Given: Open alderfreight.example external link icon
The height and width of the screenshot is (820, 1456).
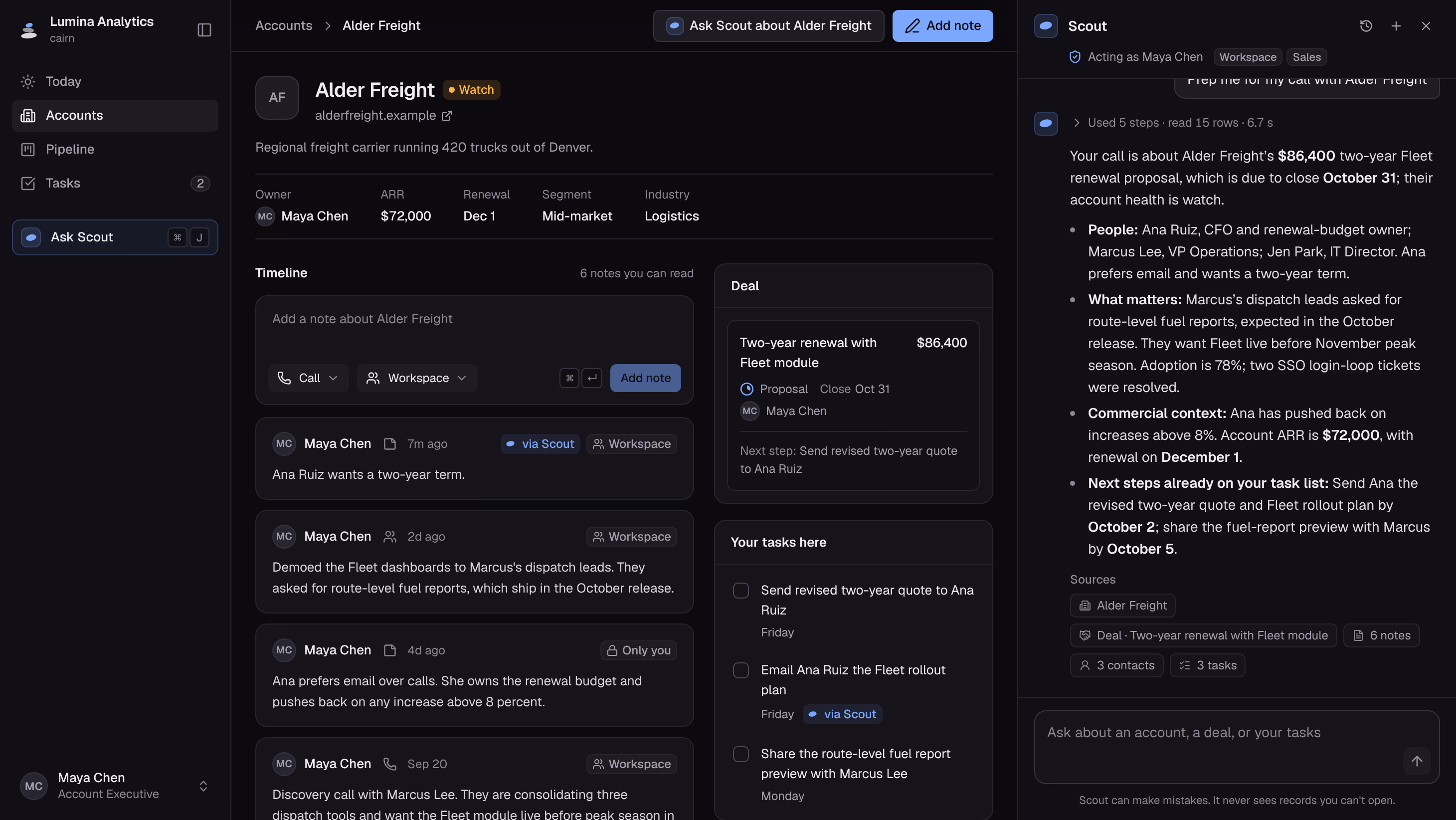Looking at the screenshot, I should click(446, 115).
